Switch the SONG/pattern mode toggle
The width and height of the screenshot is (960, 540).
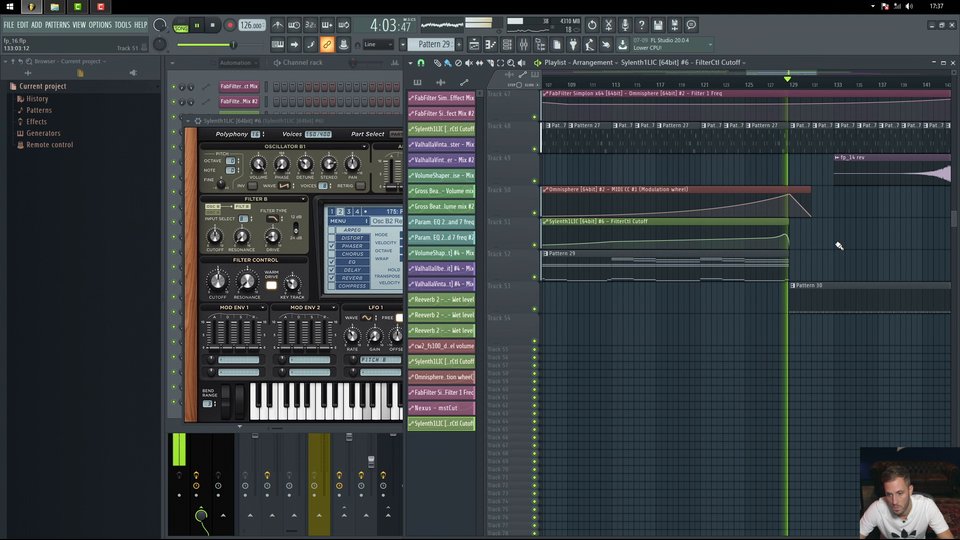pyautogui.click(x=181, y=26)
